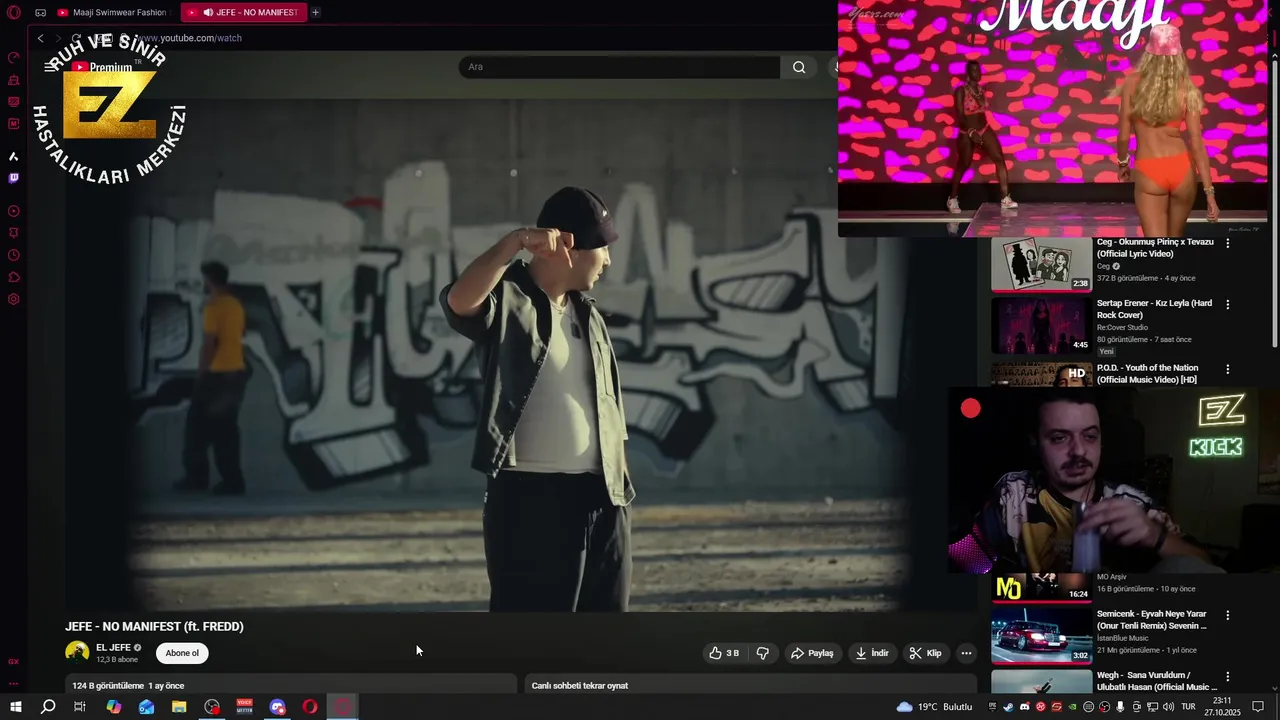1280x720 pixels.
Task: Open options menu for Wegh video
Action: [1228, 676]
